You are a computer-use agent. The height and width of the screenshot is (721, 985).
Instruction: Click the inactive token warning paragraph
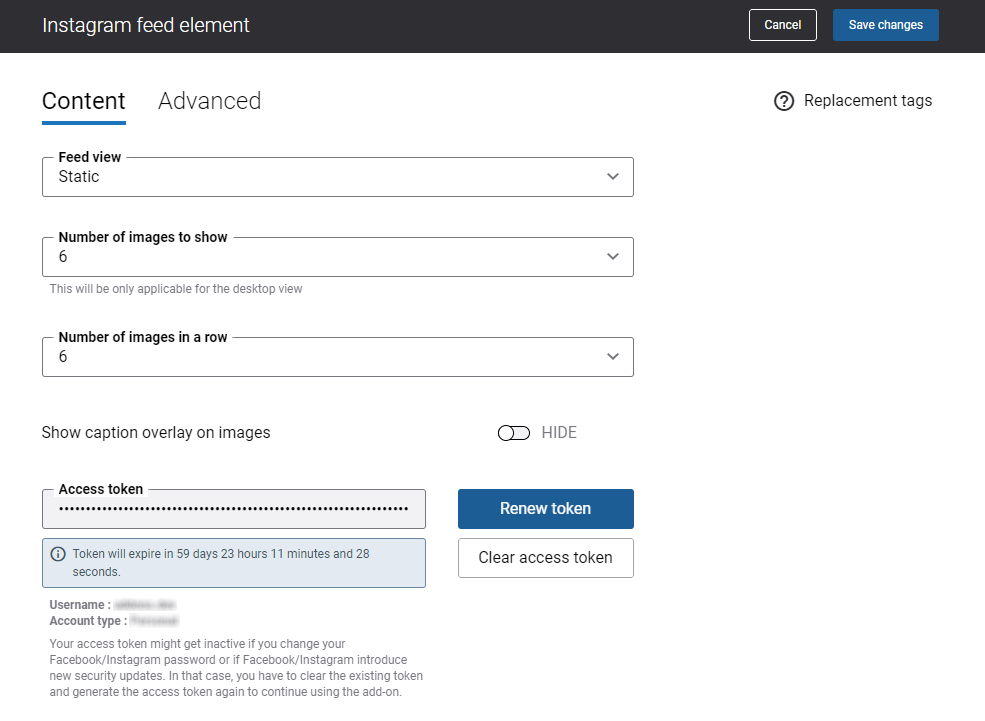[236, 668]
